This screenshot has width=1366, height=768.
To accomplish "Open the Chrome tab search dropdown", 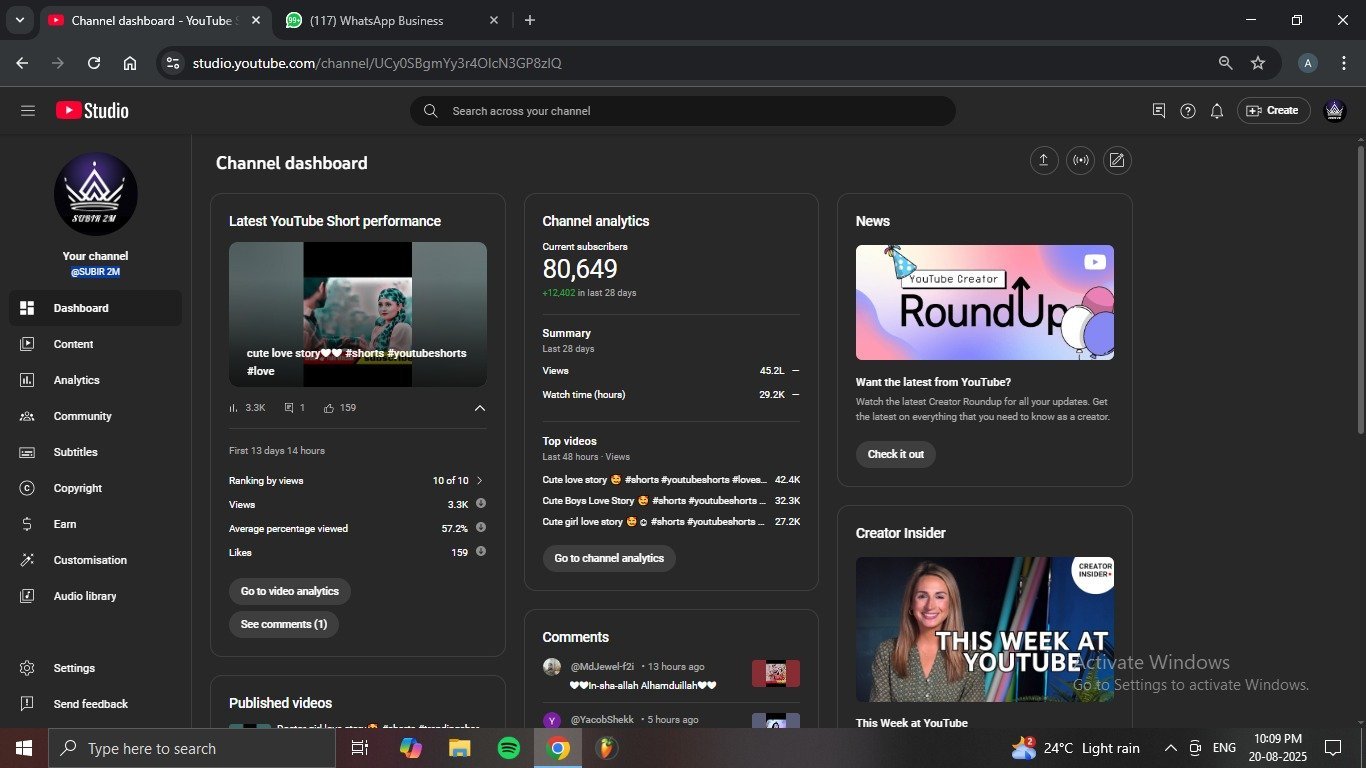I will tap(19, 20).
